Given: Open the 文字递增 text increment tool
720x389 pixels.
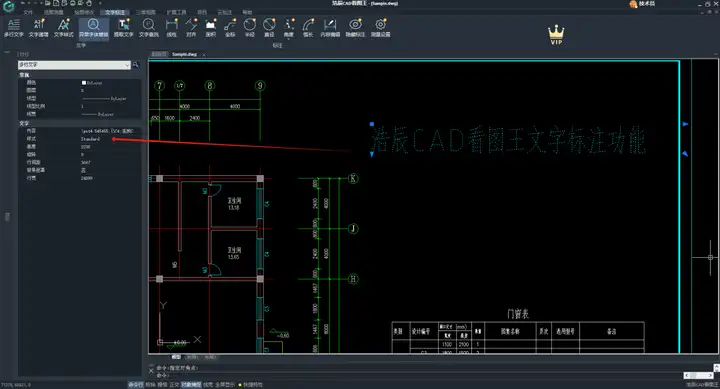Looking at the screenshot, I should pyautogui.click(x=39, y=28).
